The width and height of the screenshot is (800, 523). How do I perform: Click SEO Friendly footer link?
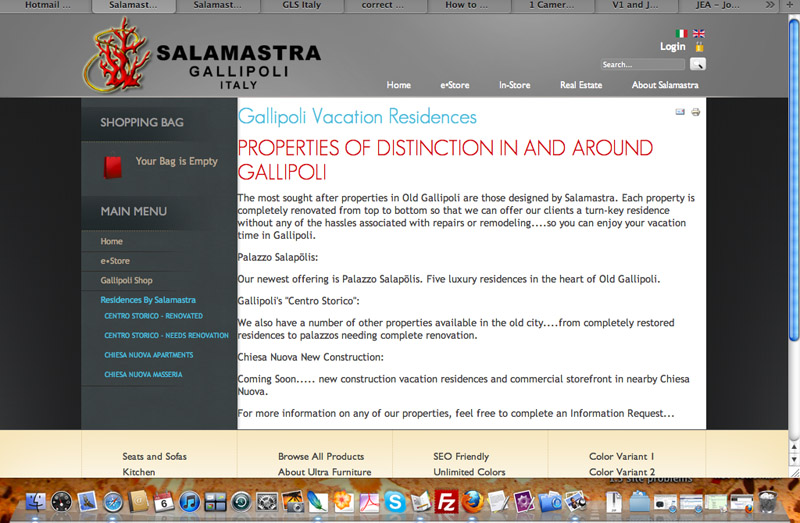tap(461, 456)
